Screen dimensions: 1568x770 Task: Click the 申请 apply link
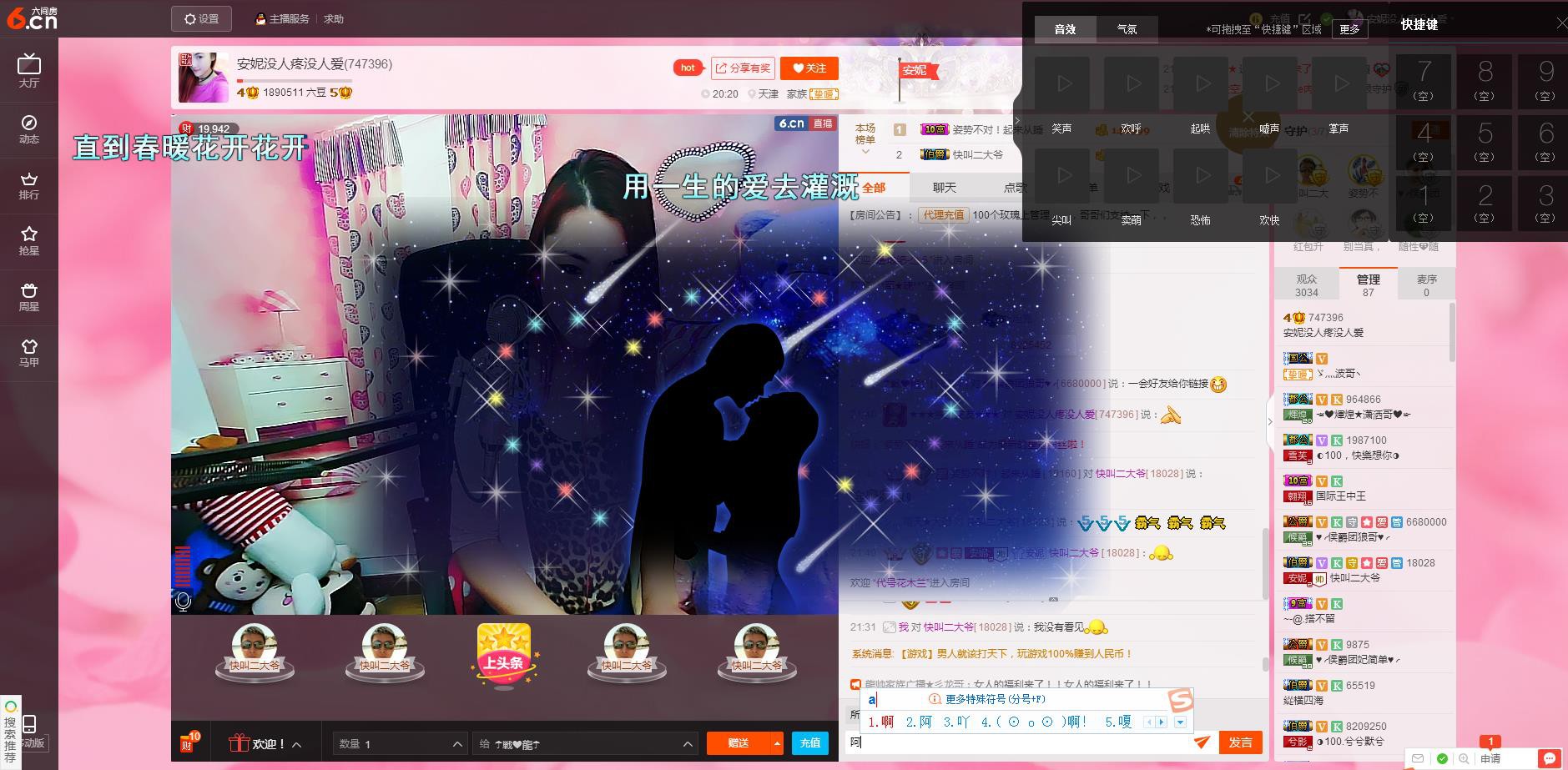point(1490,758)
